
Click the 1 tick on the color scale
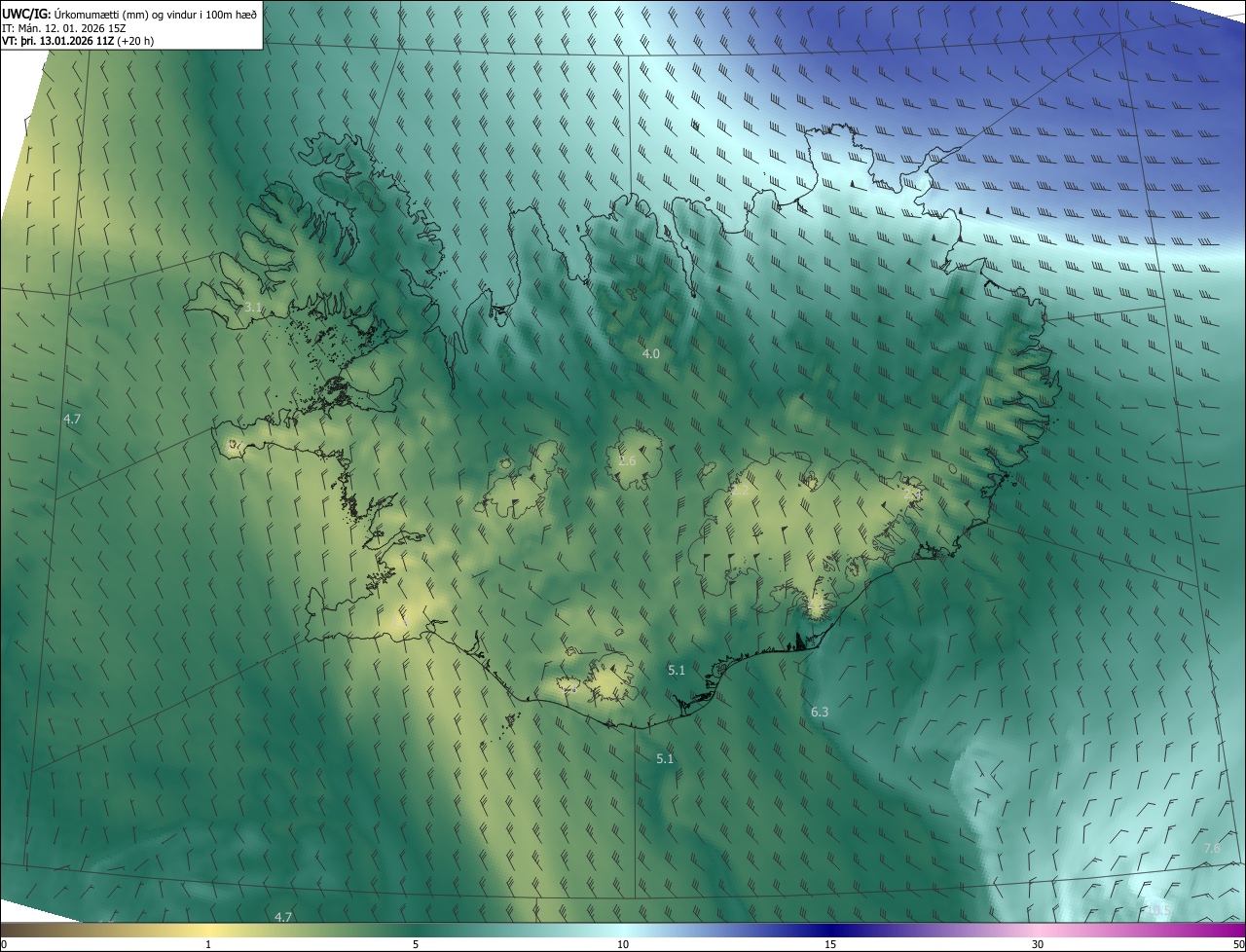208,944
